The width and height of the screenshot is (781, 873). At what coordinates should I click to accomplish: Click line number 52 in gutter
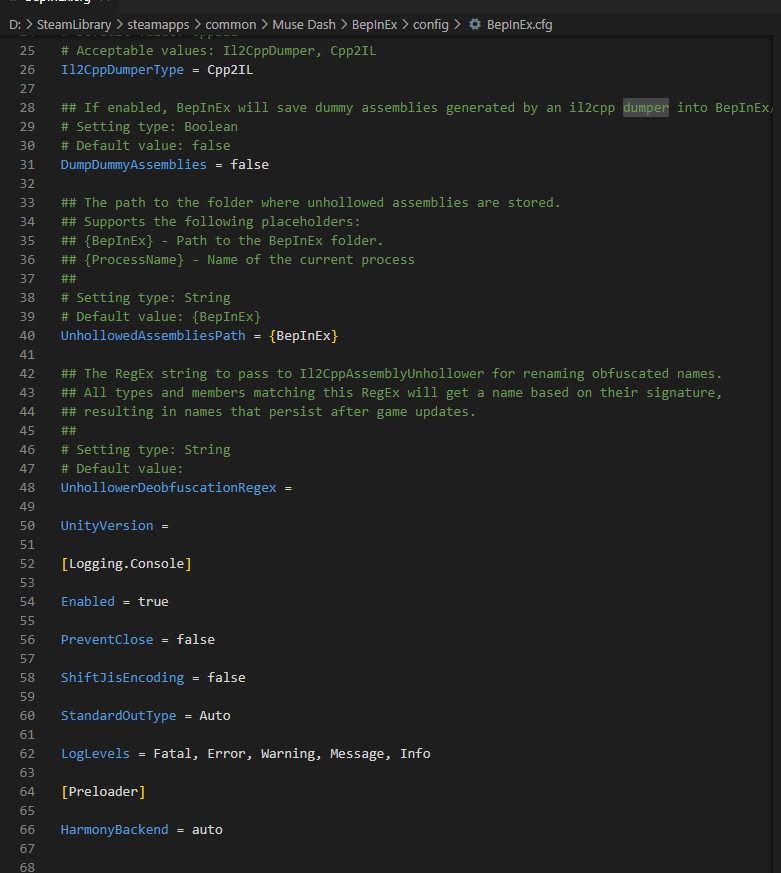27,563
